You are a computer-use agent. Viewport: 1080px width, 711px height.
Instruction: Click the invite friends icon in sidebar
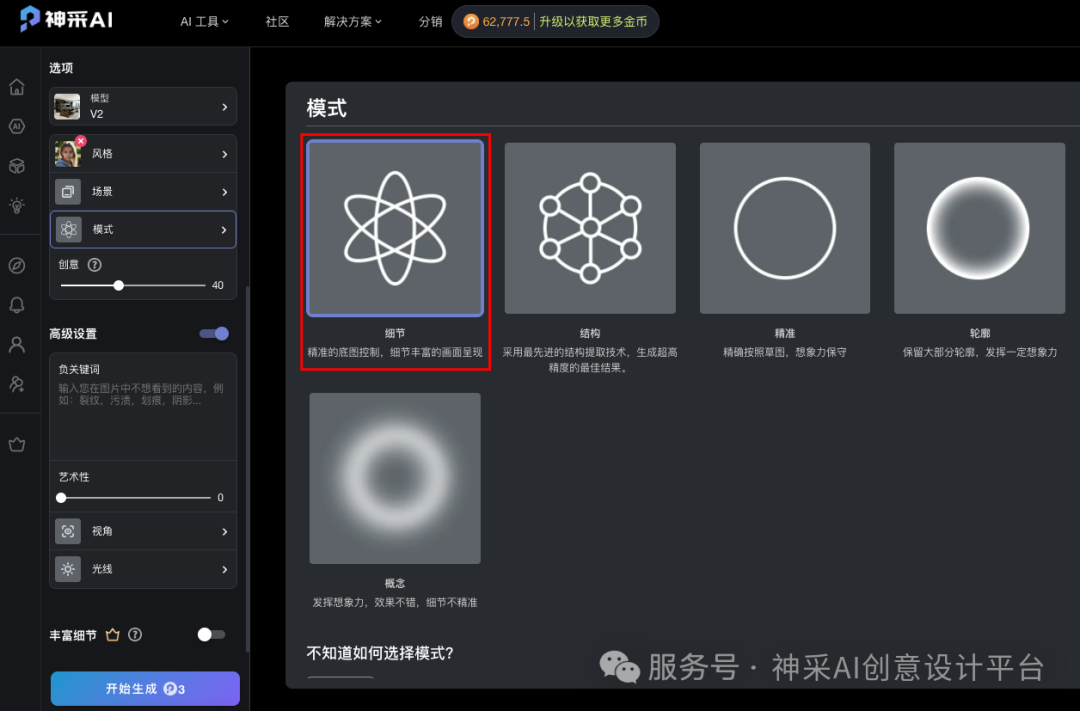click(x=18, y=384)
